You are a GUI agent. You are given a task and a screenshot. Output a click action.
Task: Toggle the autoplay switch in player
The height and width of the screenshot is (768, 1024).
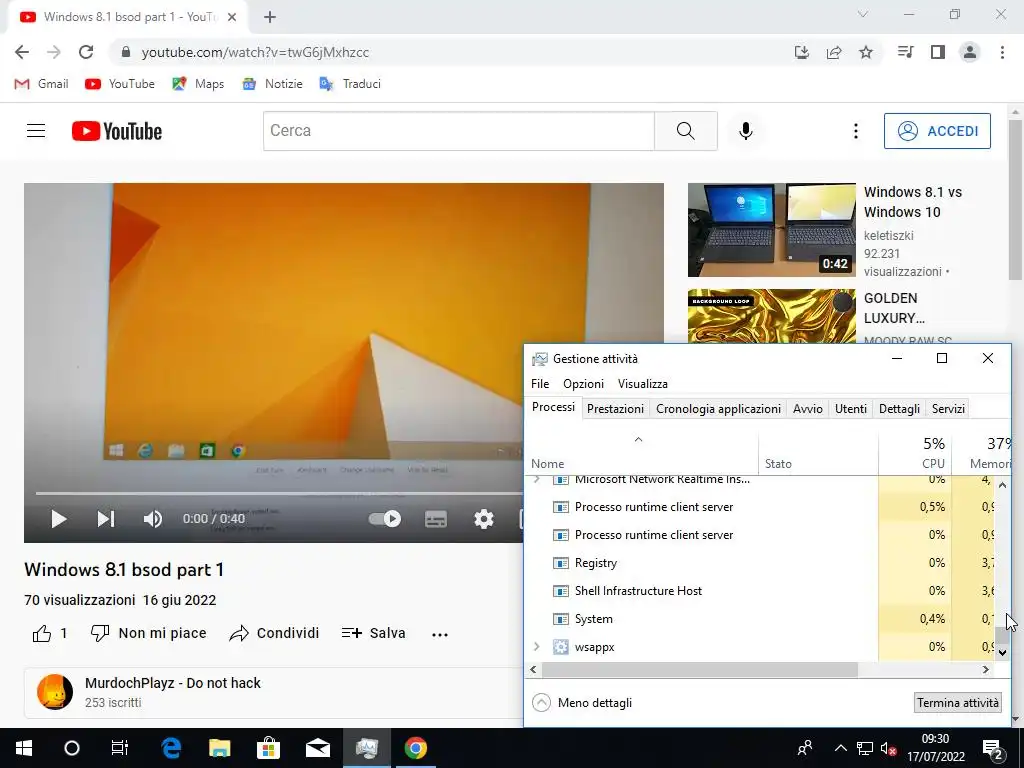385,519
